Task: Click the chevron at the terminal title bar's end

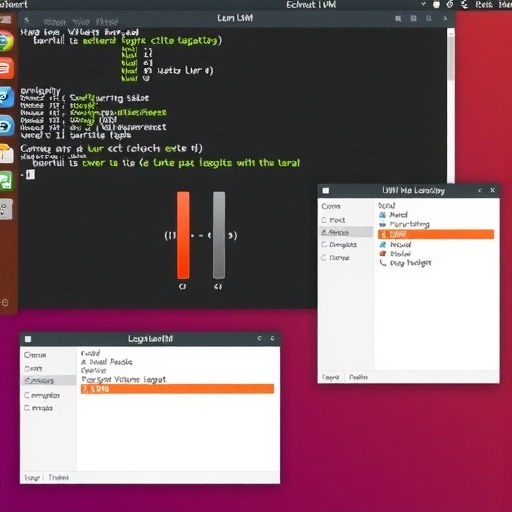Action: click(445, 19)
